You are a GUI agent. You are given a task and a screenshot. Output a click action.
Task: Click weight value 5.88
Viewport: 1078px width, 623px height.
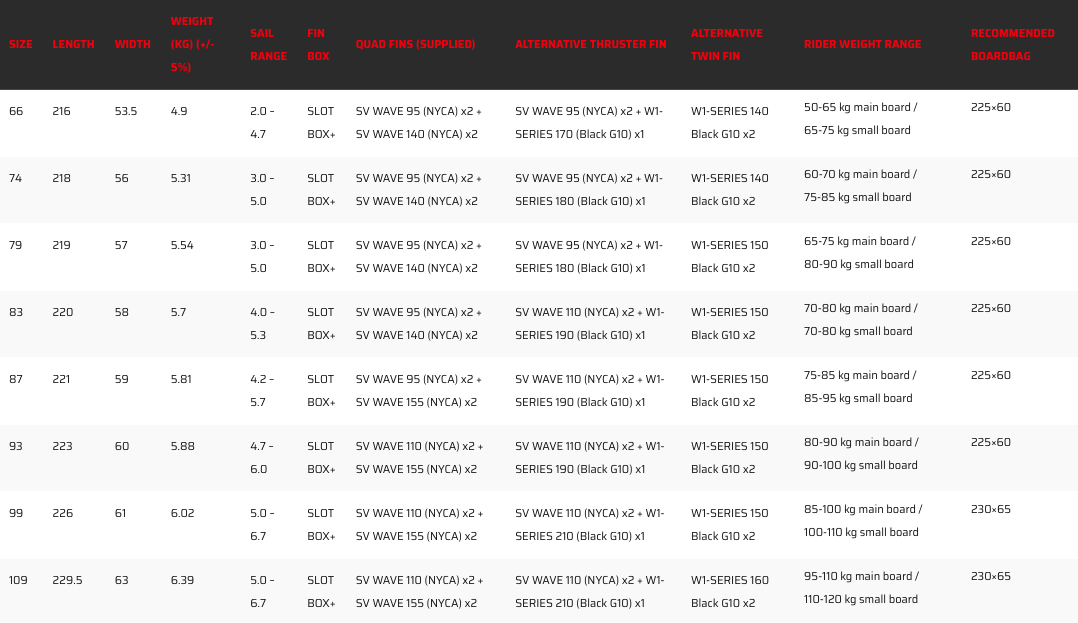(x=183, y=446)
